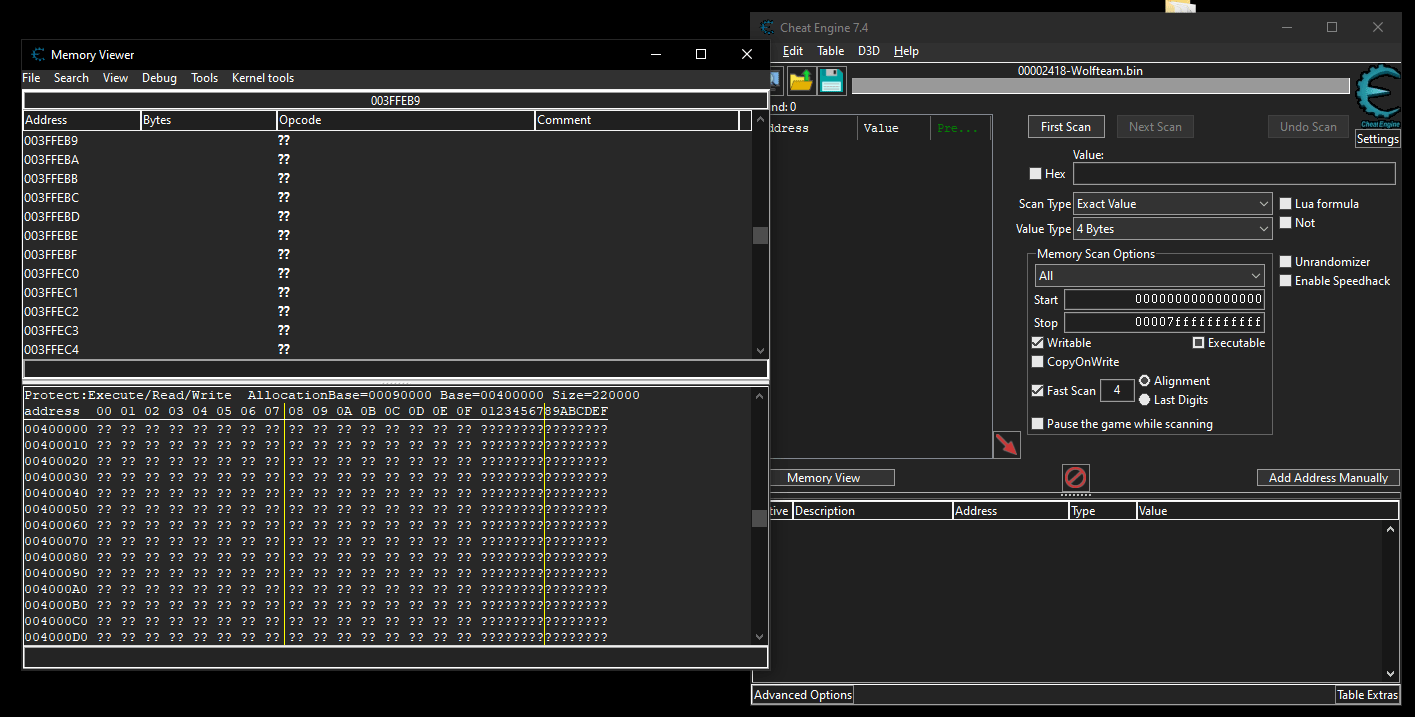Open the D3D menu in Cheat Engine
Image resolution: width=1415 pixels, height=717 pixels.
(x=869, y=51)
